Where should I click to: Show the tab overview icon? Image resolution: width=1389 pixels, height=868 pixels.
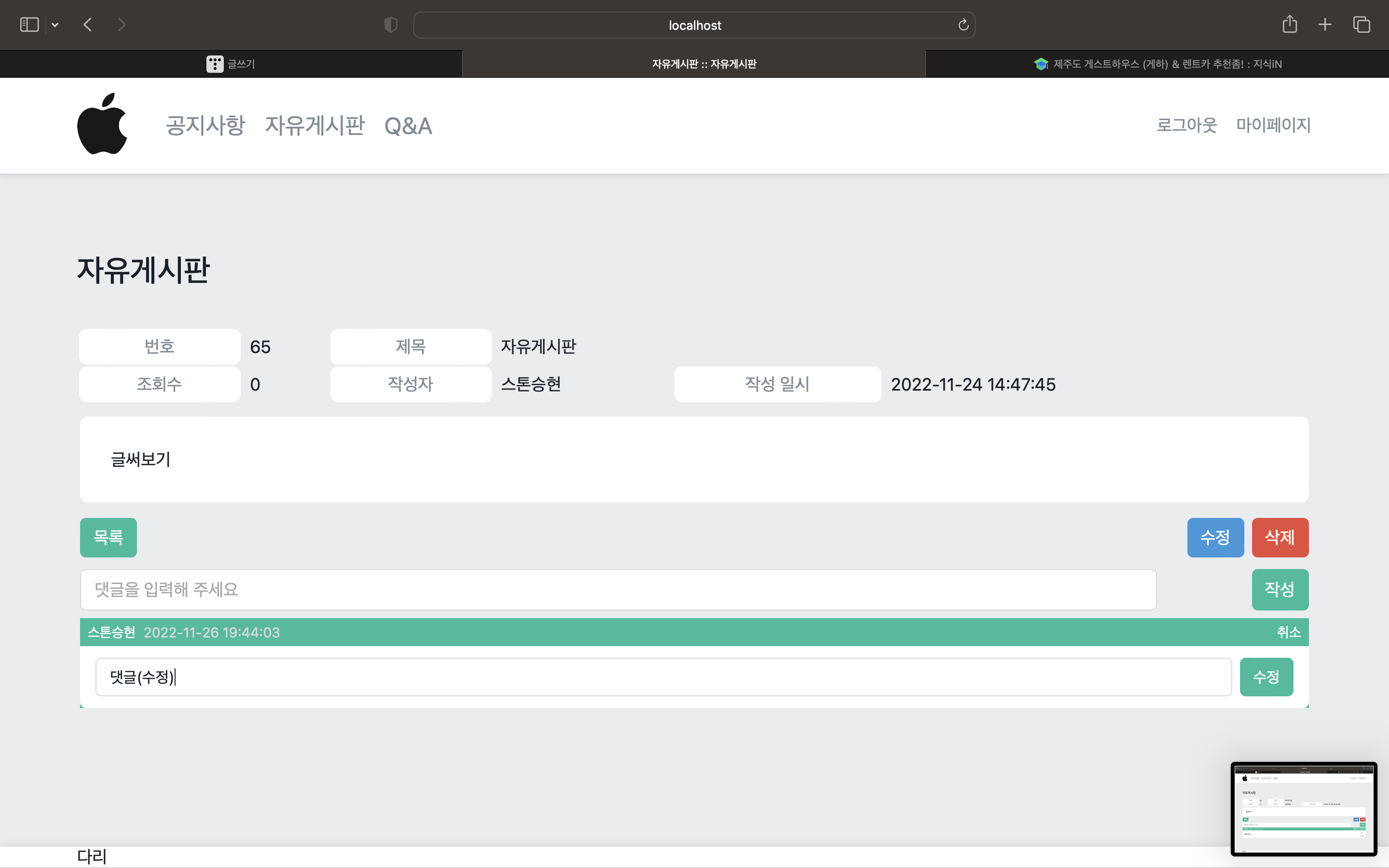pyautogui.click(x=1362, y=25)
